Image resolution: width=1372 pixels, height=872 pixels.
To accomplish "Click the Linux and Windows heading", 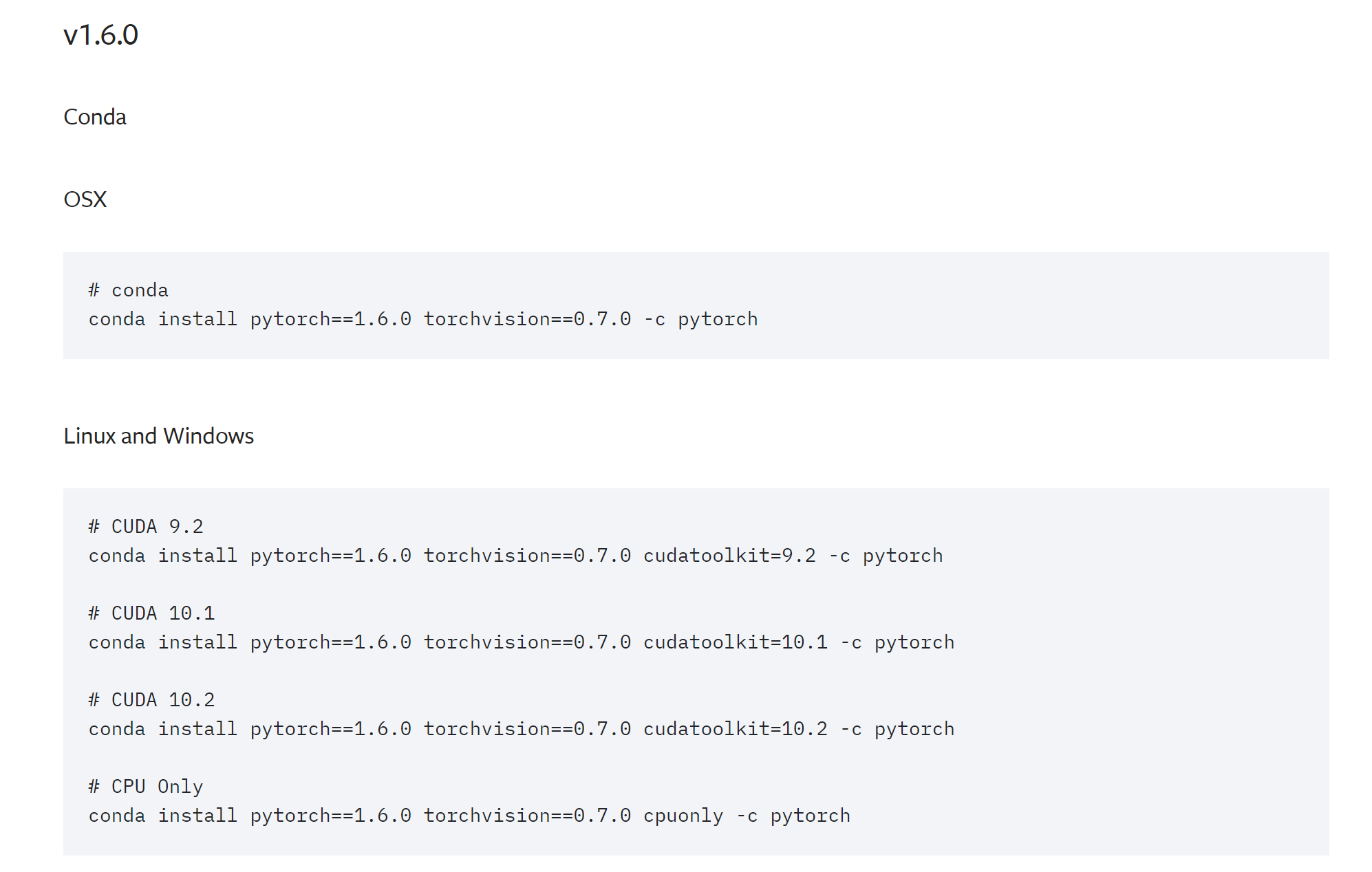I will point(159,436).
